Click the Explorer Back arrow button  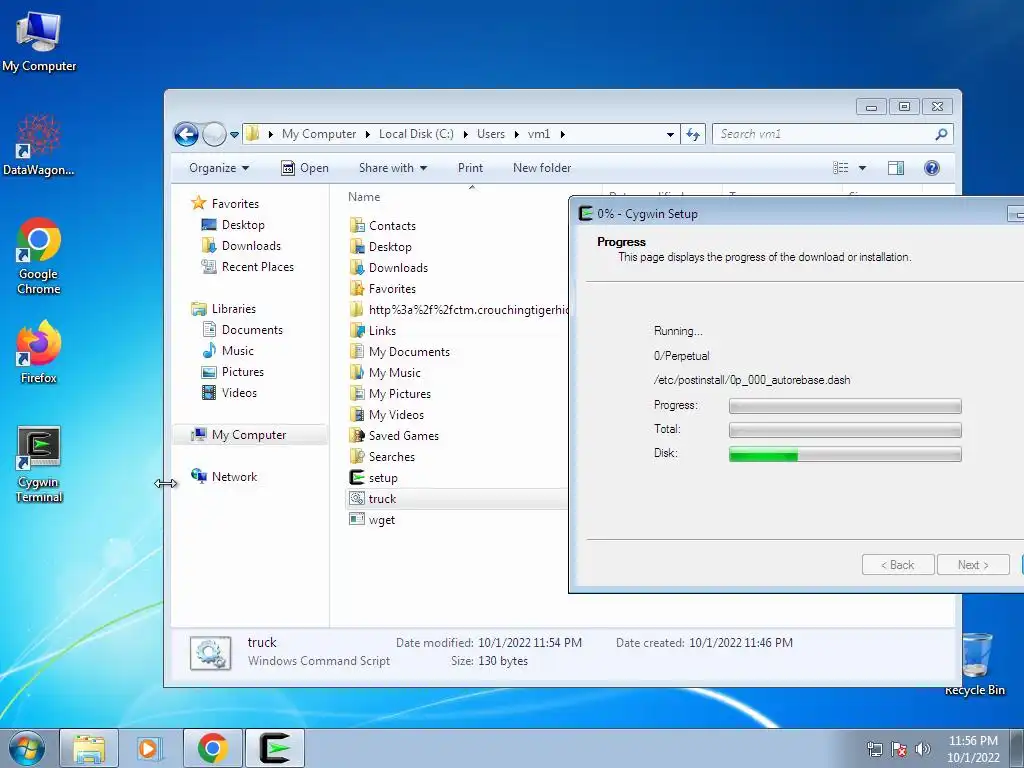[186, 135]
